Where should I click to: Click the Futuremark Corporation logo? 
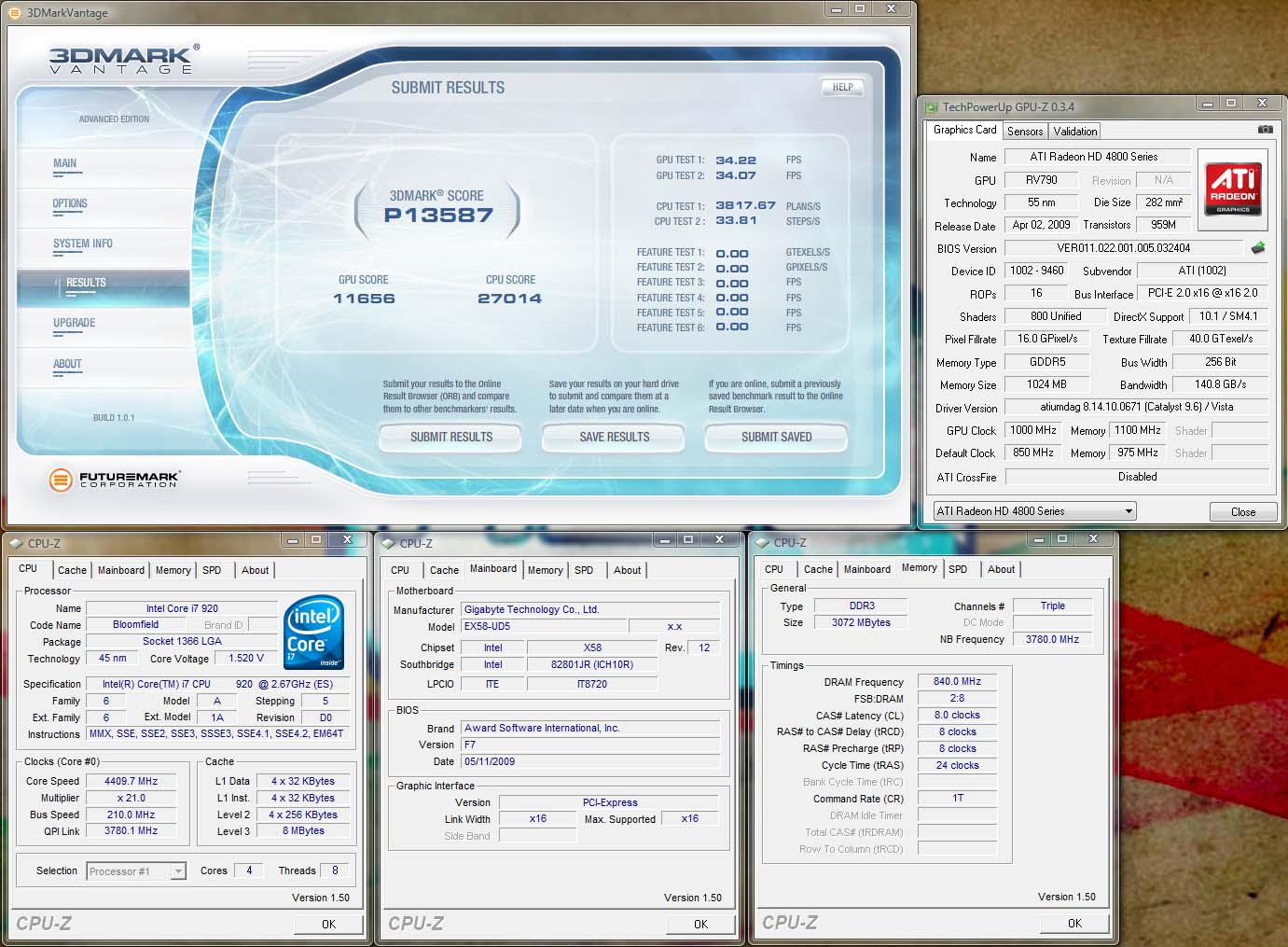[x=114, y=480]
